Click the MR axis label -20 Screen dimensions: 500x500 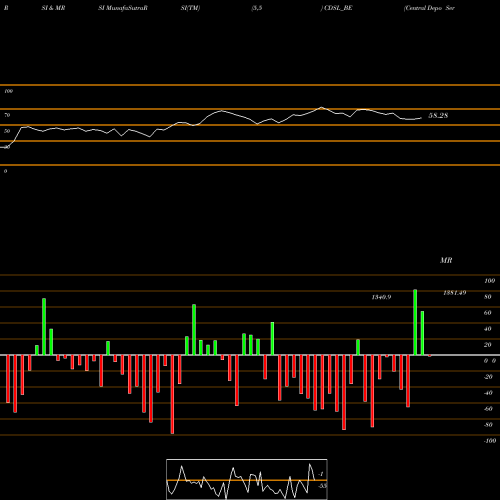click(x=488, y=377)
